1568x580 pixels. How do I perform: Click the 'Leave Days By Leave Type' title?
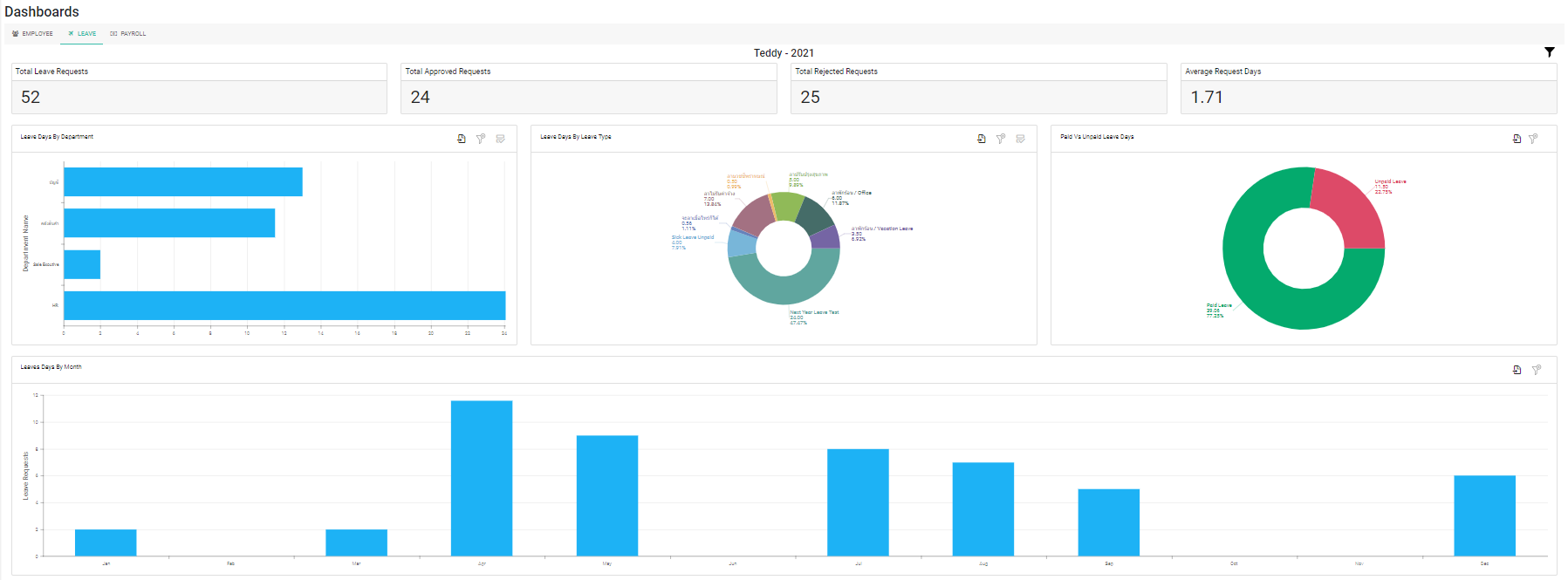(576, 137)
